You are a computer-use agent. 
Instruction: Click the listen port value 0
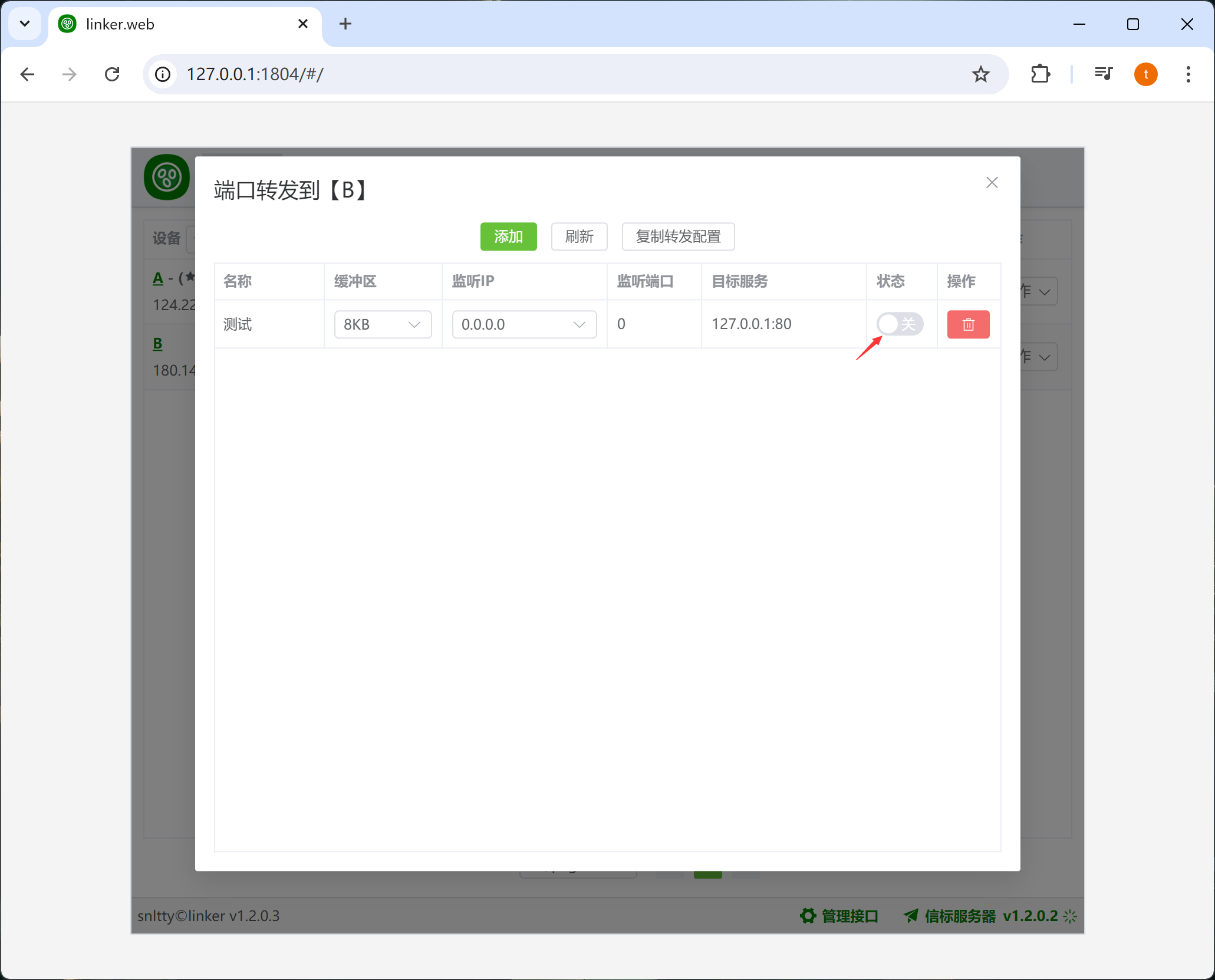coord(621,324)
